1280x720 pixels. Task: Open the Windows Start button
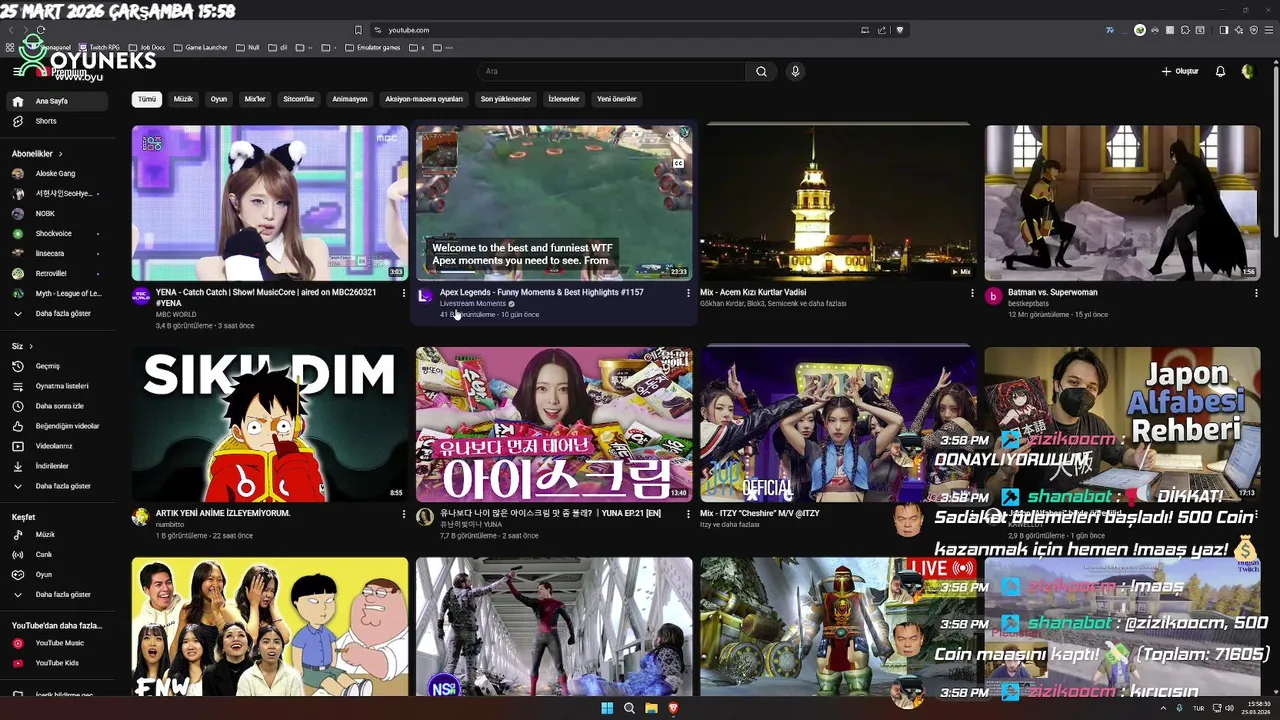(x=607, y=708)
